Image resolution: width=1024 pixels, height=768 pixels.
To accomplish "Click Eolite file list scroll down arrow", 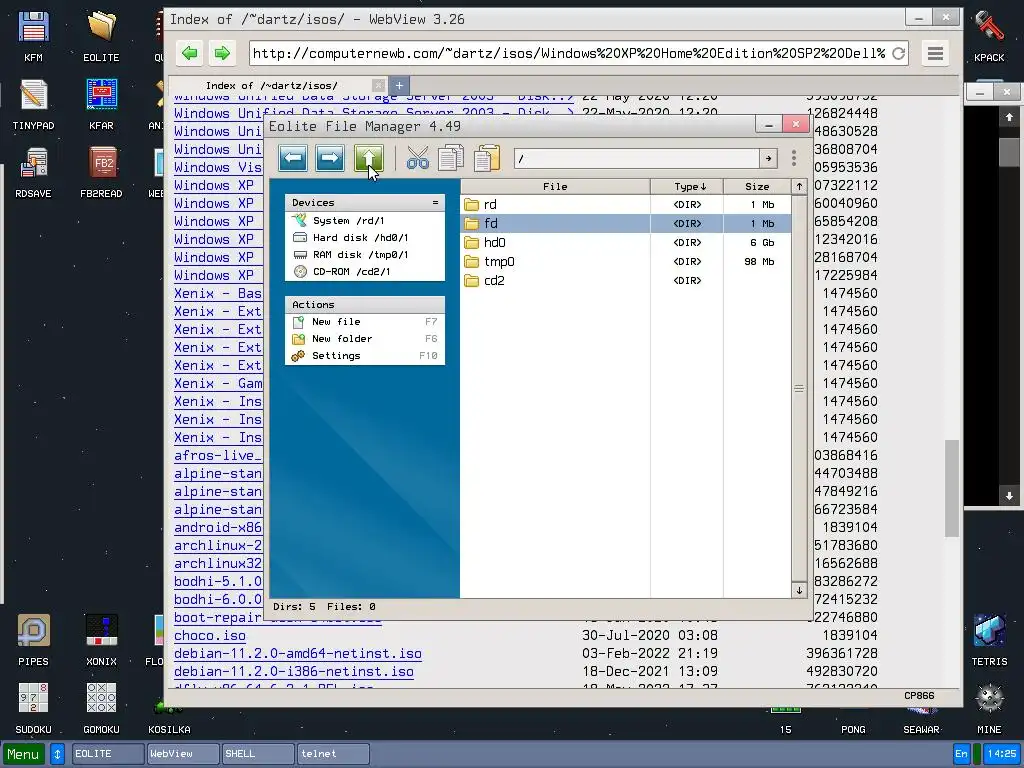I will pos(799,590).
